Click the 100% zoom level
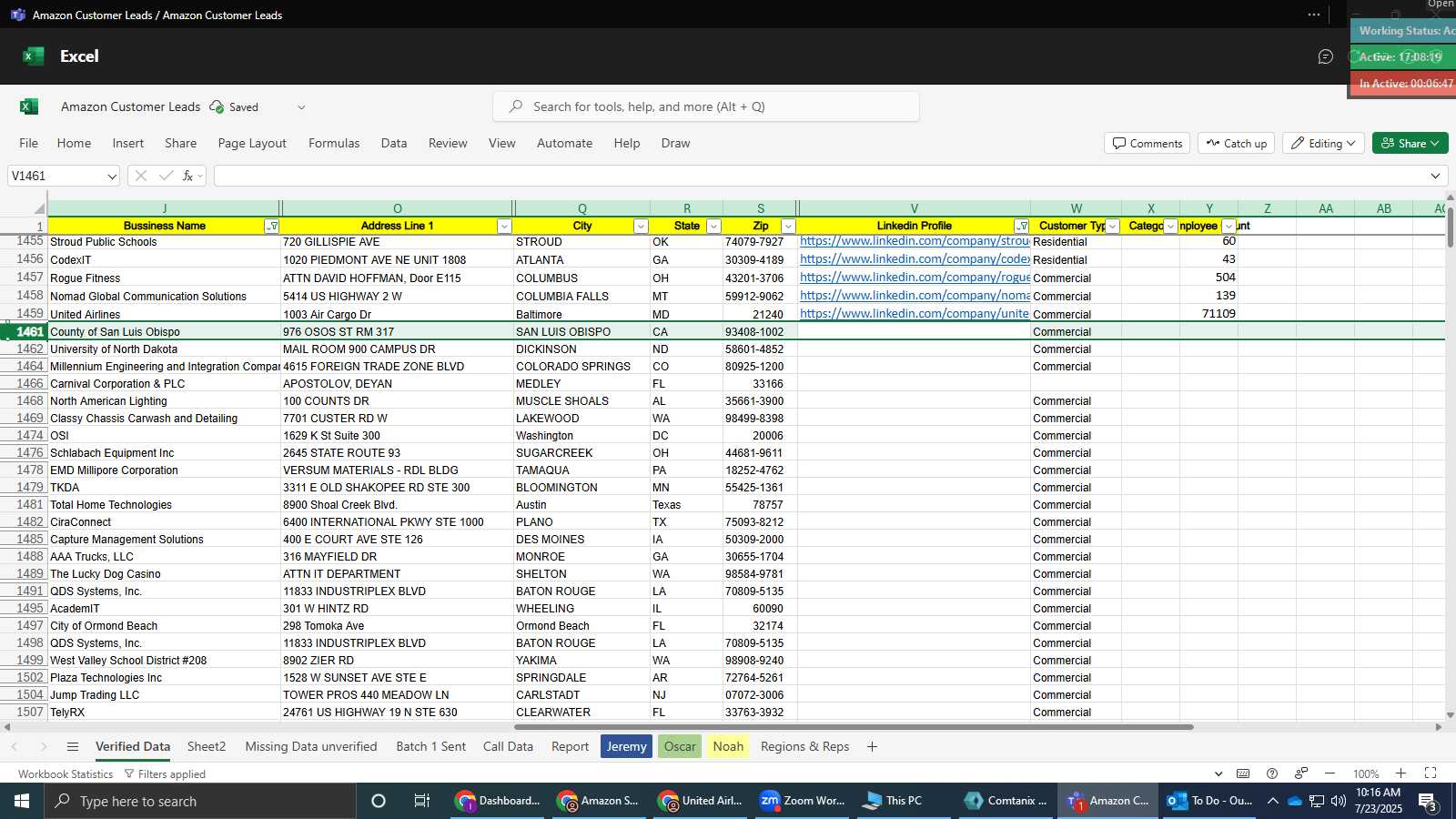The width and height of the screenshot is (1456, 819). (1366, 774)
